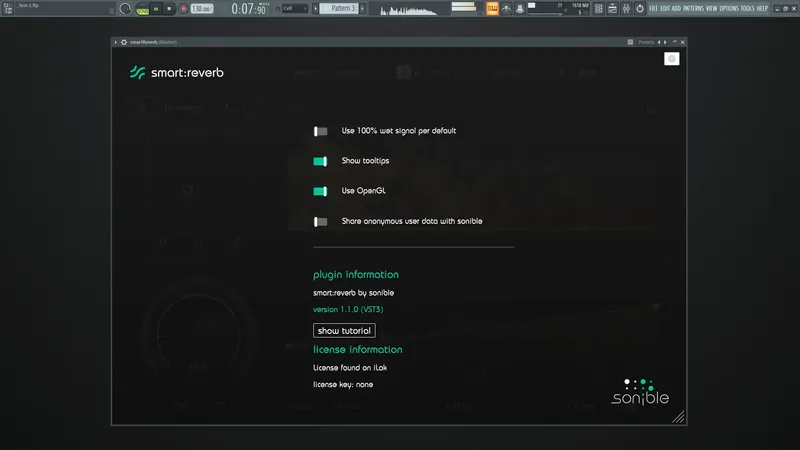Screen dimensions: 800x450
Task: Click the 'License found on iLok' text
Action: (350, 368)
